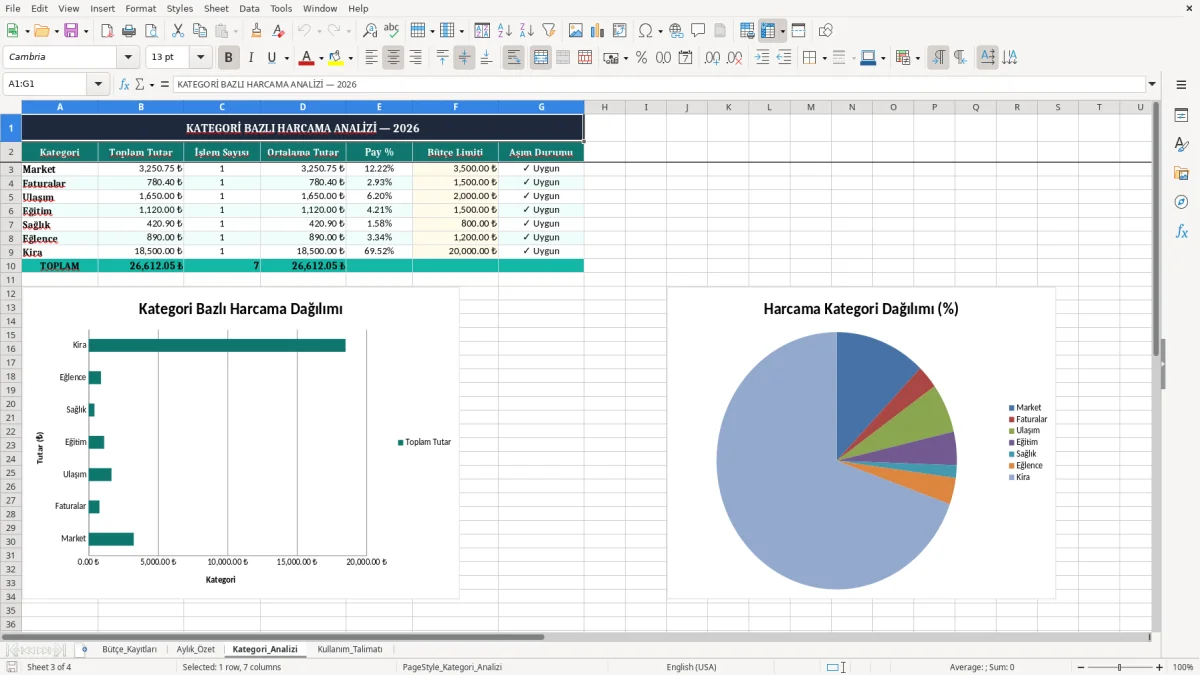Screen dimensions: 1200x675
Task: Toggle AutoFilter funnel icon
Action: (548, 31)
